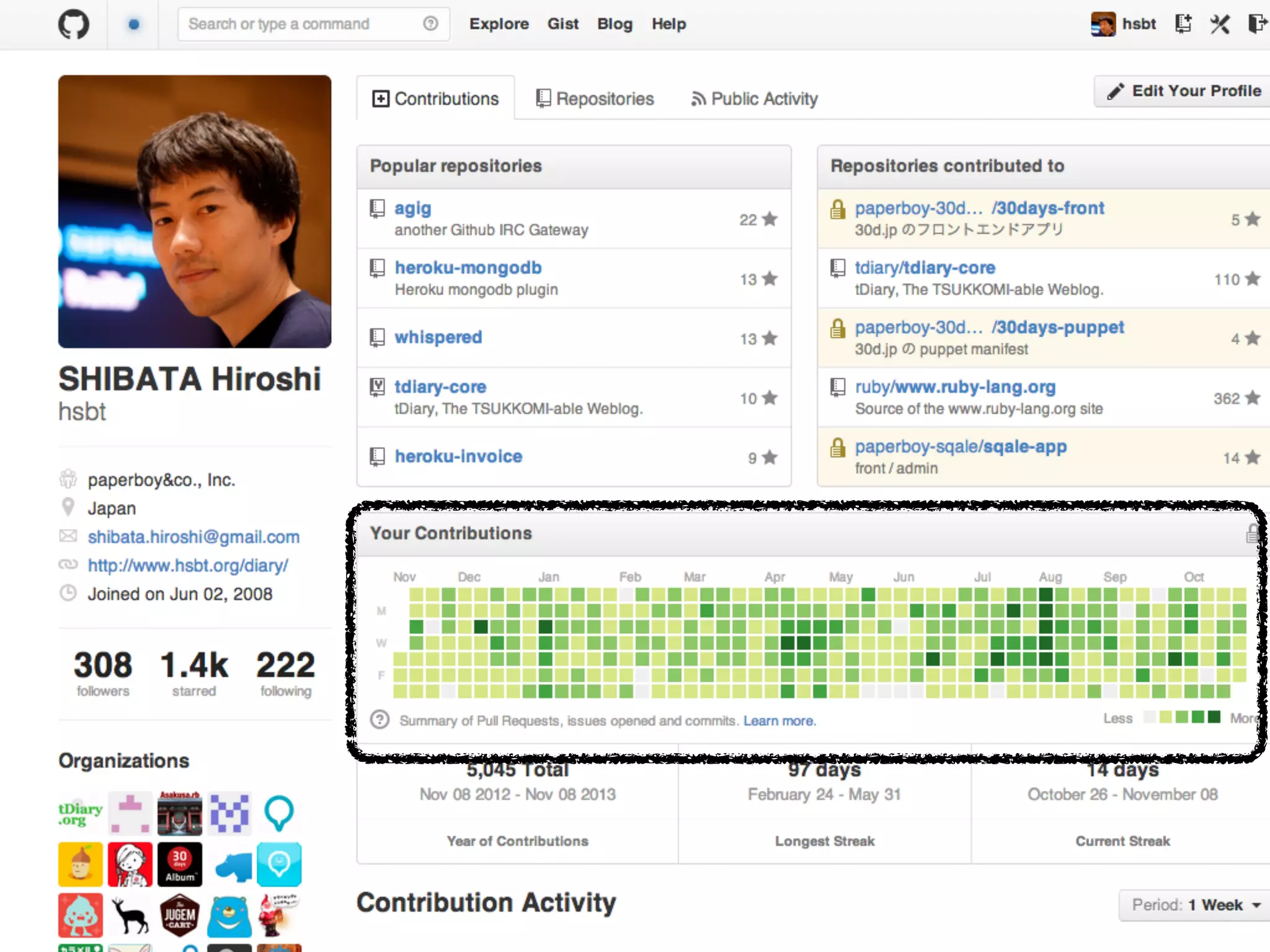Click the blue notifications indicator dot

point(133,25)
